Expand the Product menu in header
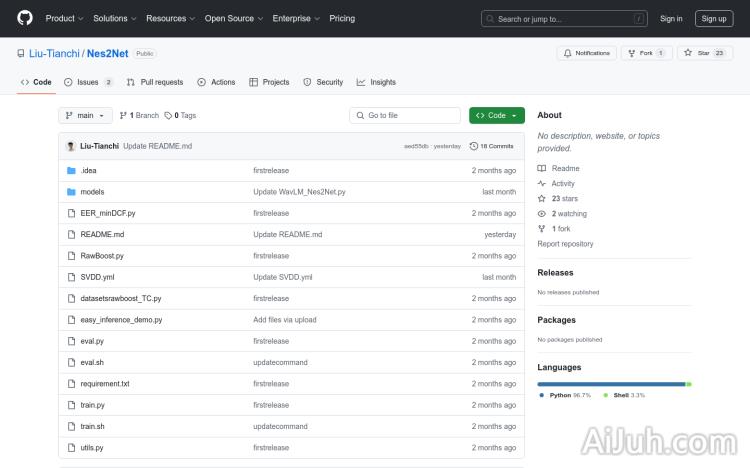This screenshot has width=750, height=468. (64, 18)
